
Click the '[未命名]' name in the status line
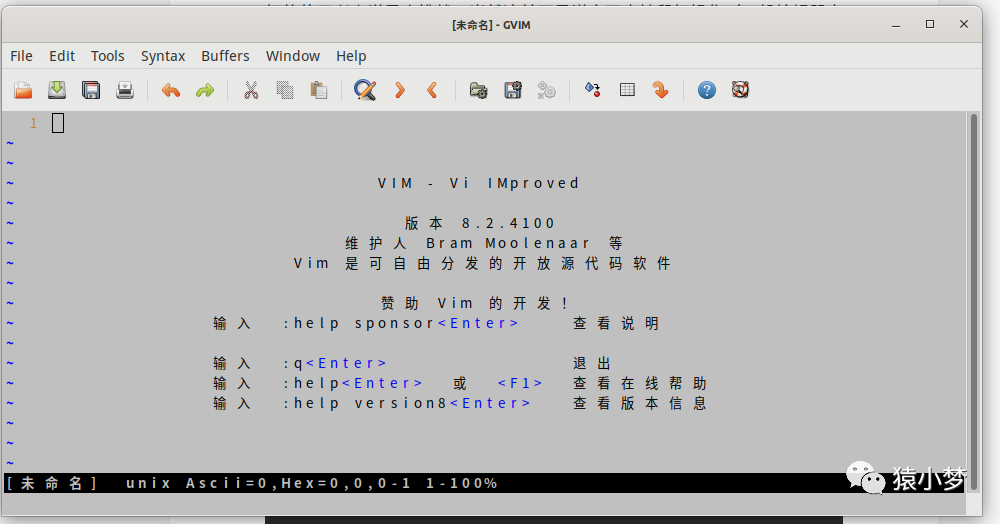click(x=51, y=483)
